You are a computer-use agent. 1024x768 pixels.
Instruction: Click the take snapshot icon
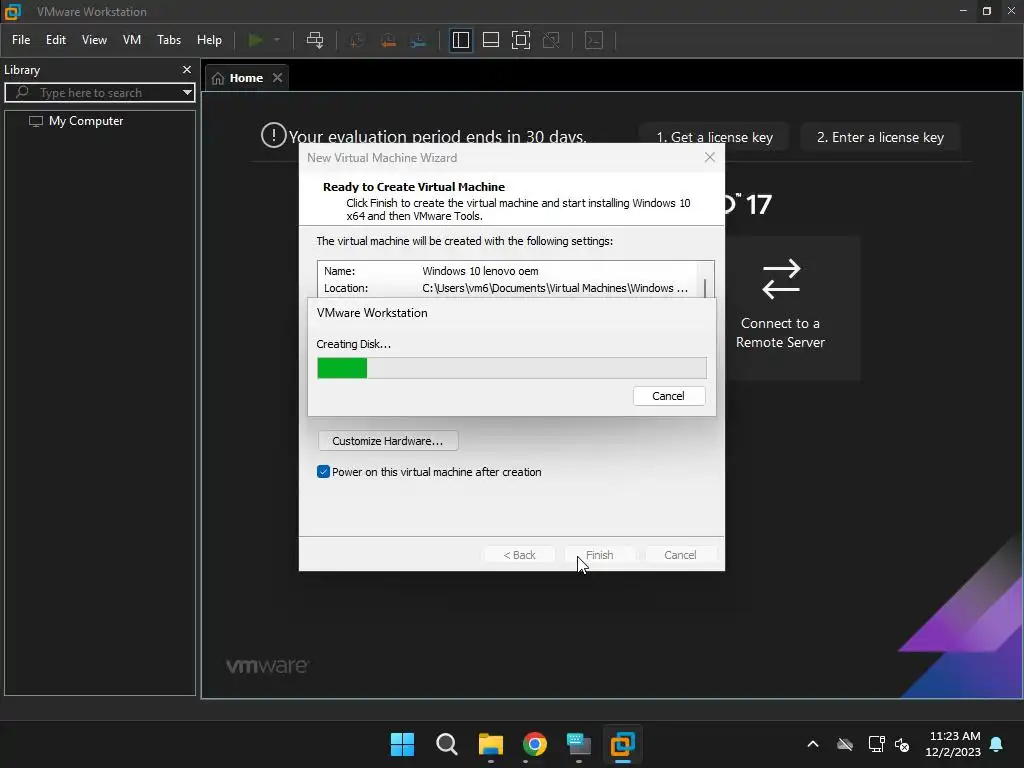click(x=357, y=40)
